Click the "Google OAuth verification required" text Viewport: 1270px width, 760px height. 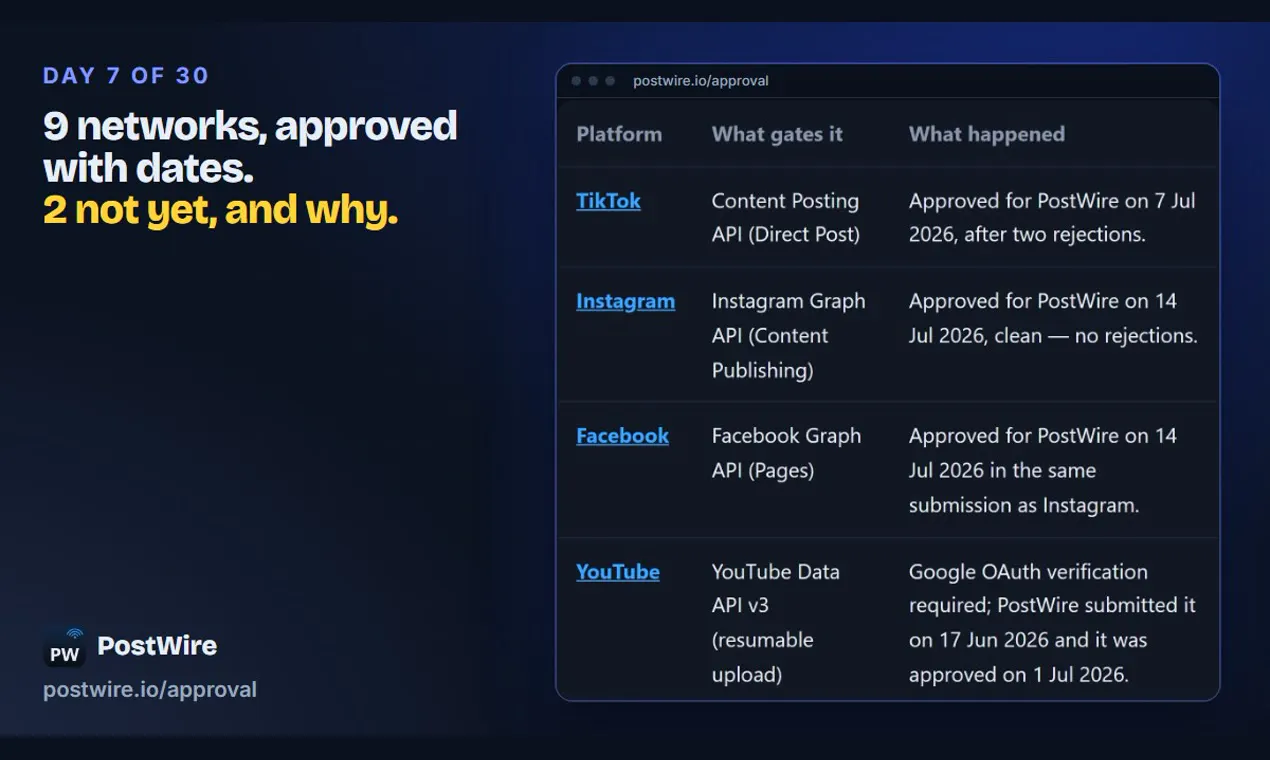pyautogui.click(x=1028, y=589)
